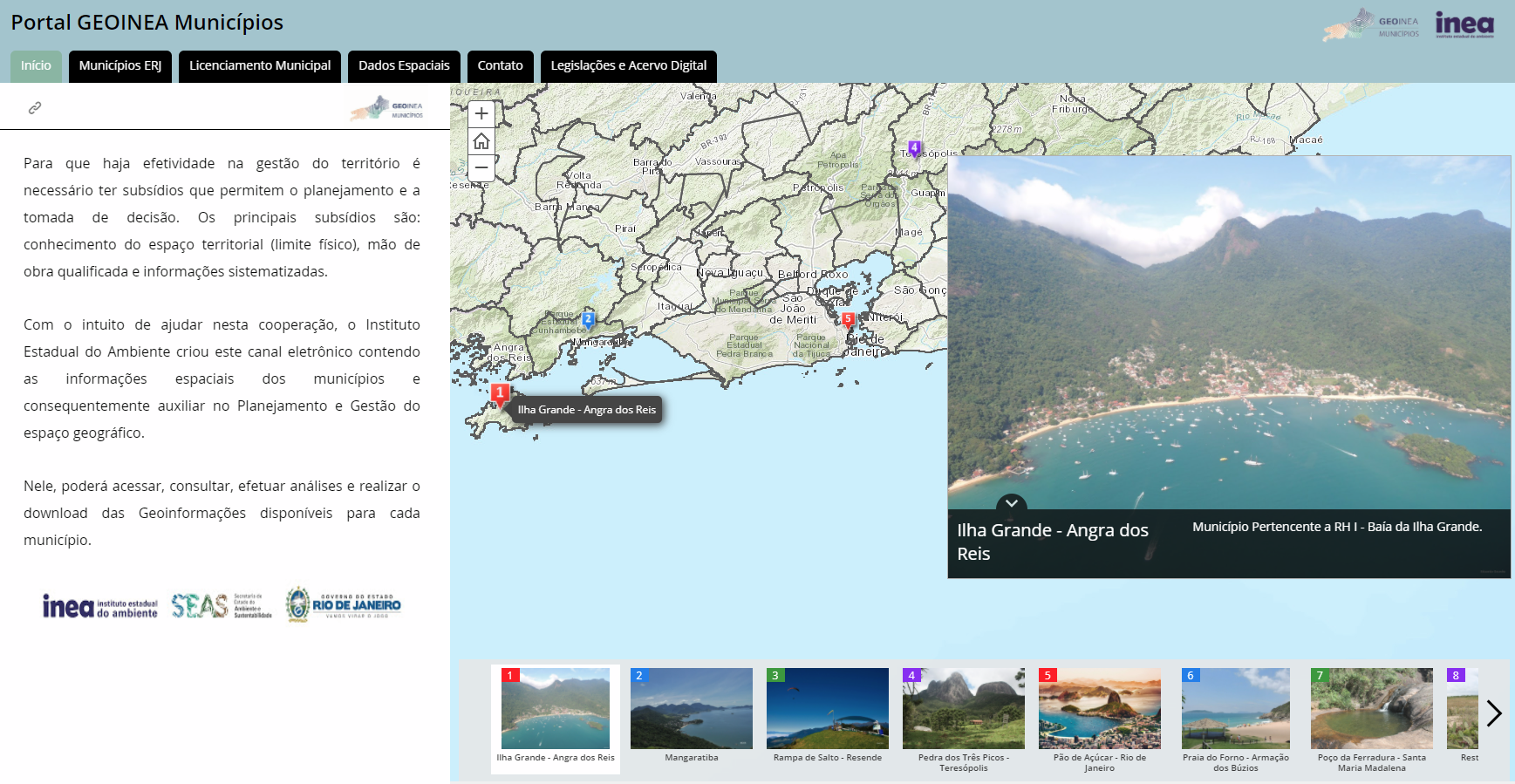This screenshot has width=1515, height=784.
Task: Select blue map marker number 2
Action: pos(589,320)
